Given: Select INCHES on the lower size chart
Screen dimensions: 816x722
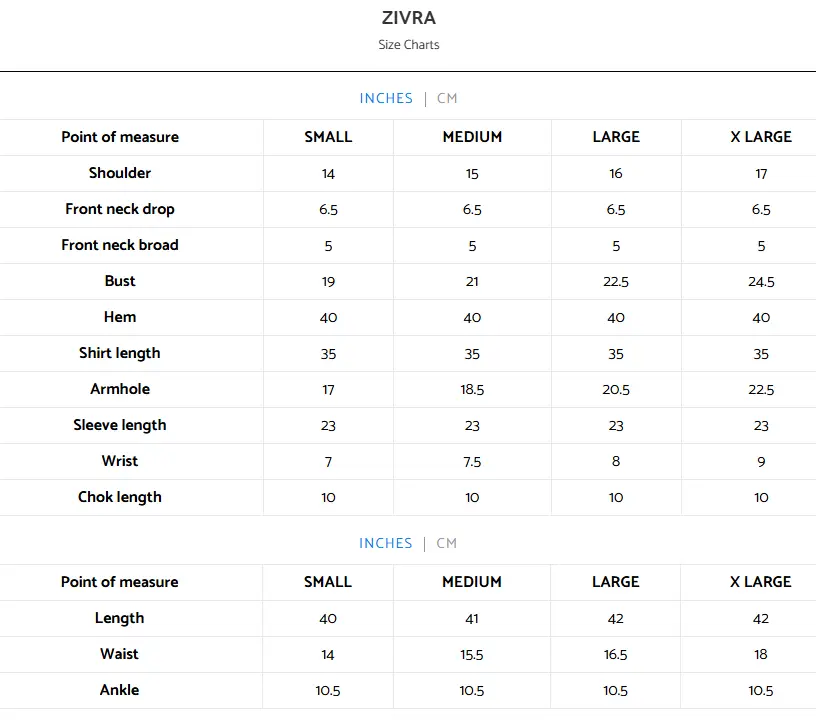Looking at the screenshot, I should (386, 543).
